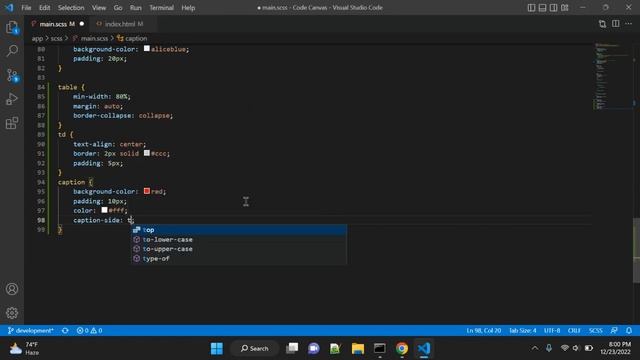640x360 pixels.
Task: Open the View menu
Action: (x=99, y=8)
